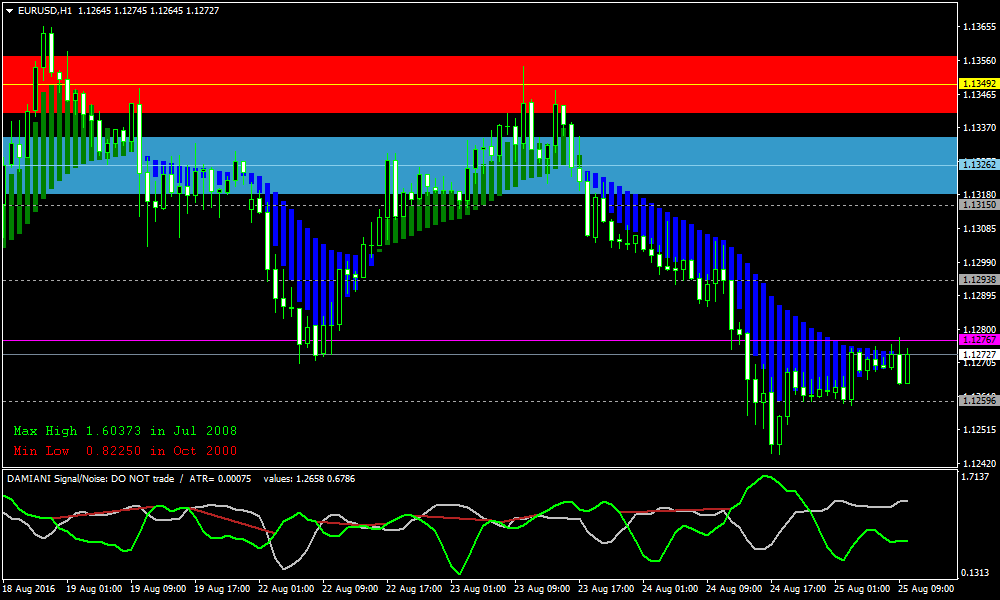Image resolution: width=1000 pixels, height=600 pixels.
Task: Select the light blue 1.13262 price tag
Action: [978, 164]
